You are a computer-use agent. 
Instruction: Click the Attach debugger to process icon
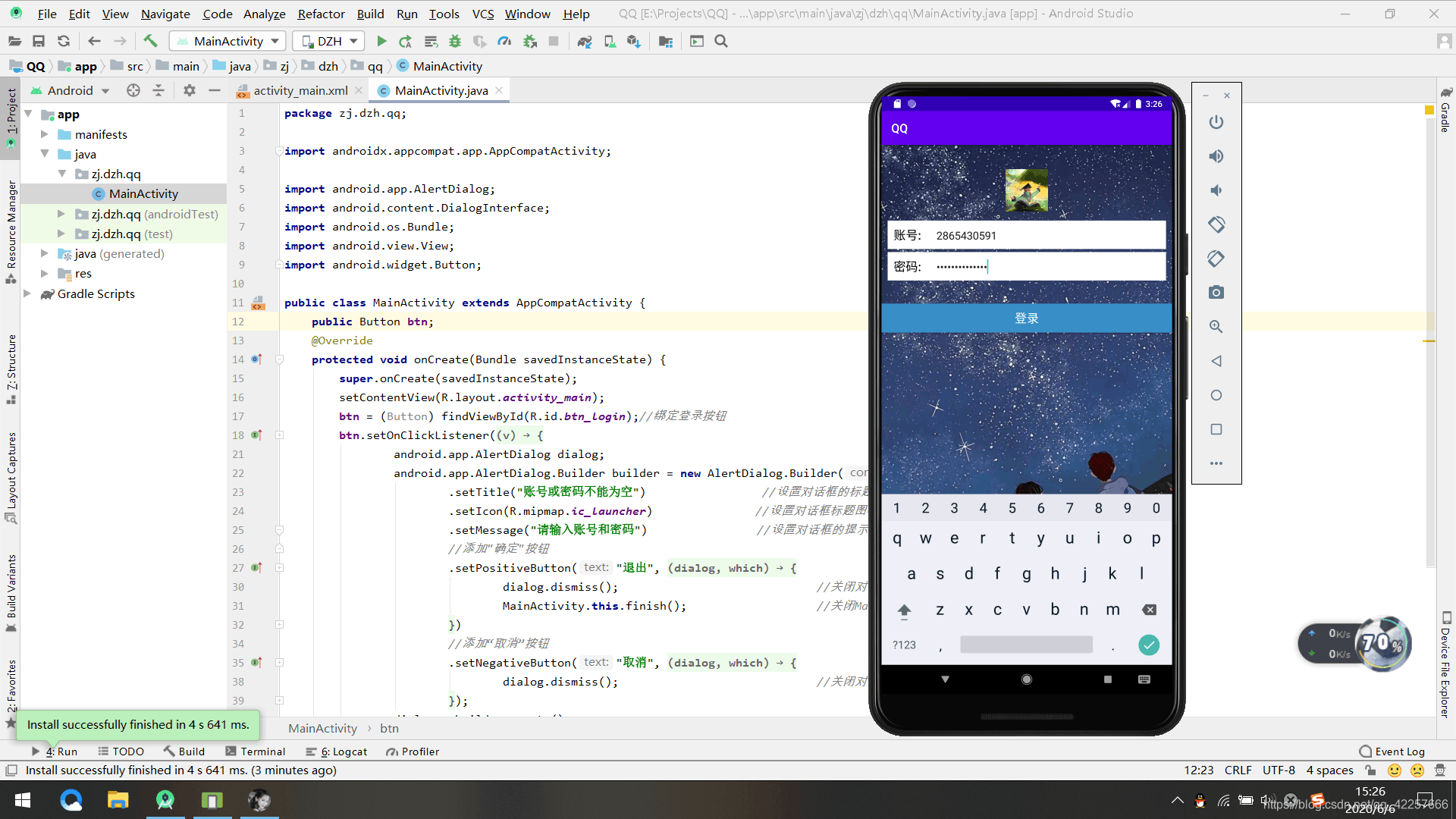tap(530, 41)
